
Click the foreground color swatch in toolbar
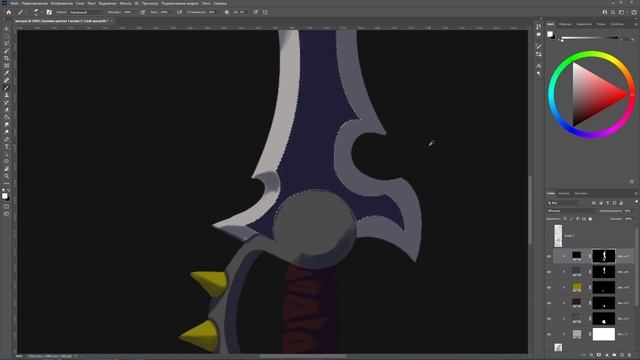(x=4, y=196)
